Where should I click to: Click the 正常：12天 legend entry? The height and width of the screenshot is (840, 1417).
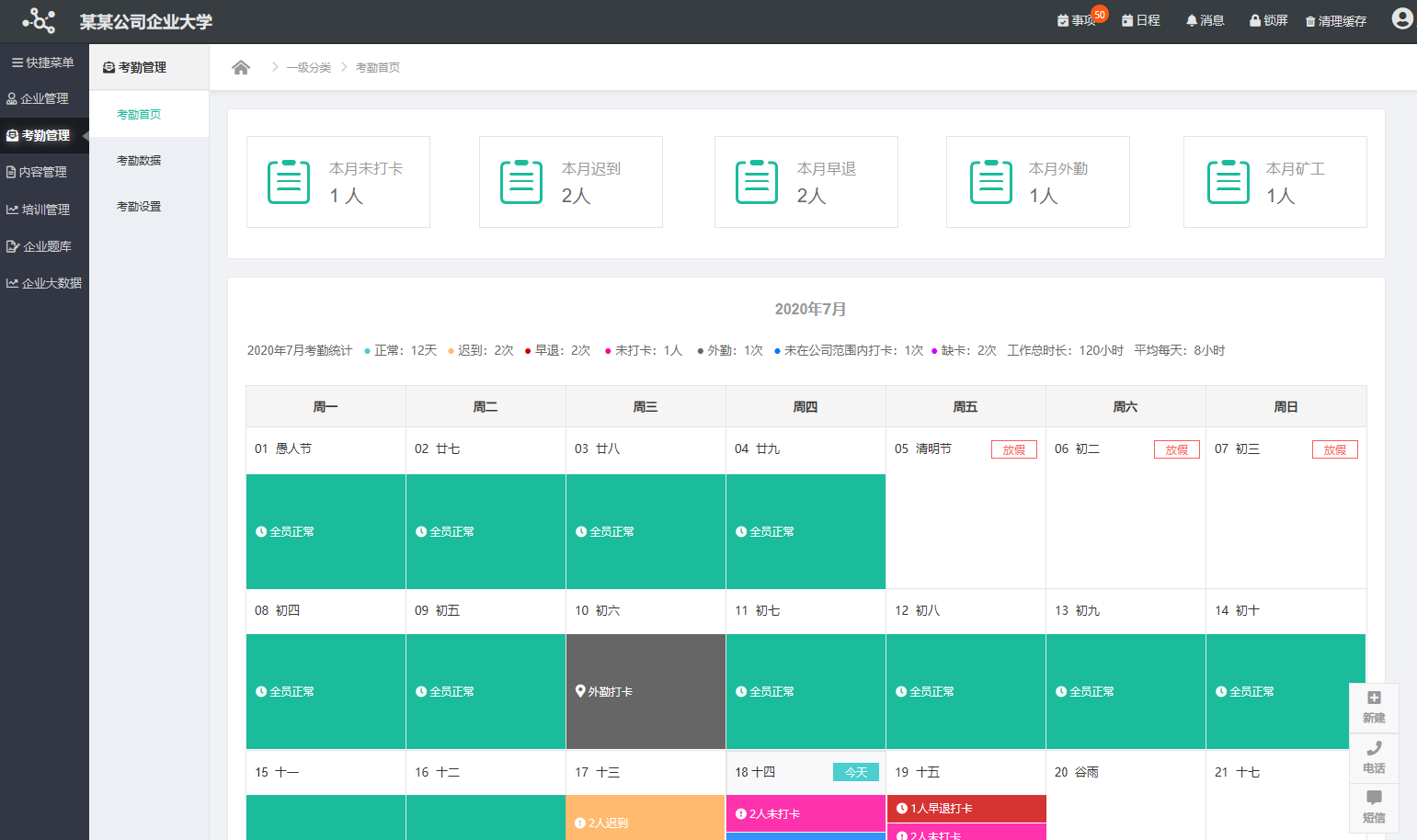pyautogui.click(x=401, y=350)
